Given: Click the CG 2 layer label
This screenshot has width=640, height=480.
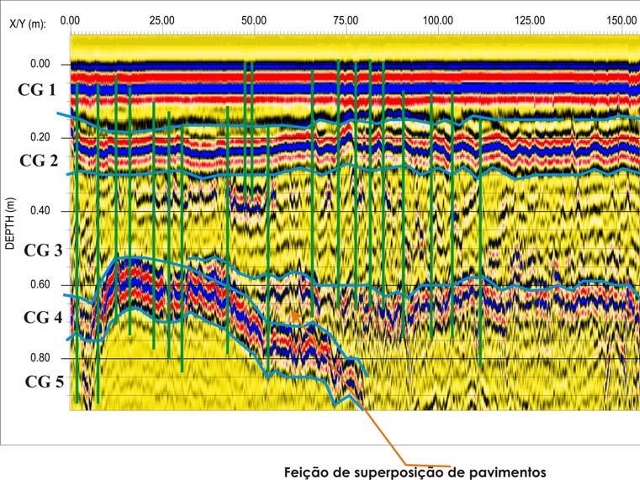Looking at the screenshot, I should coord(39,161).
